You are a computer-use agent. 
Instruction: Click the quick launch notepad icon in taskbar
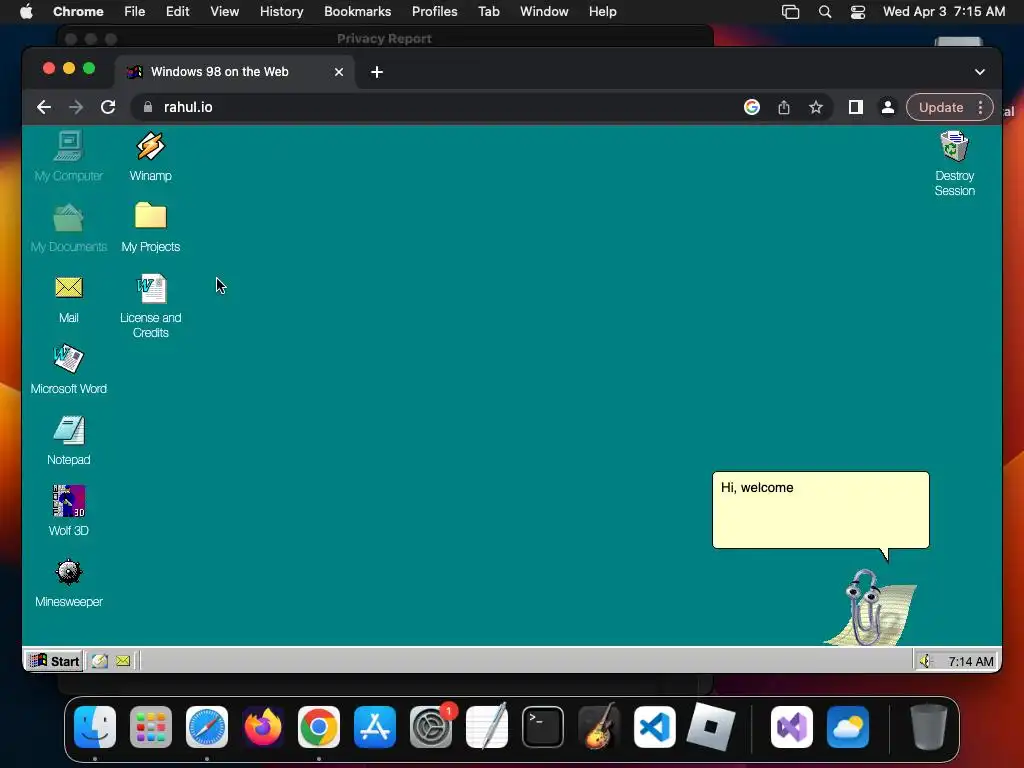click(99, 661)
